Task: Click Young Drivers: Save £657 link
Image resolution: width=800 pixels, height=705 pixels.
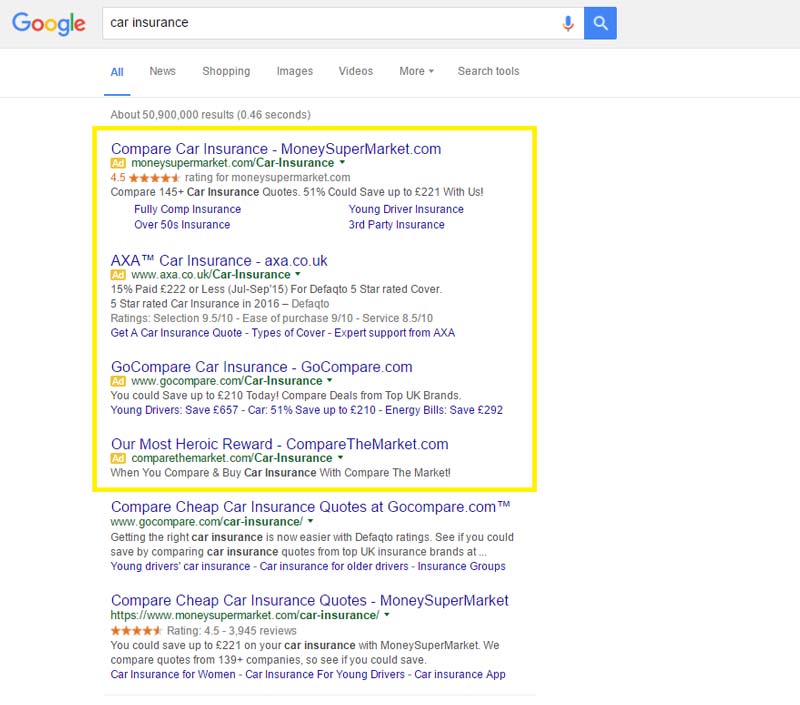Action: pyautogui.click(x=174, y=410)
